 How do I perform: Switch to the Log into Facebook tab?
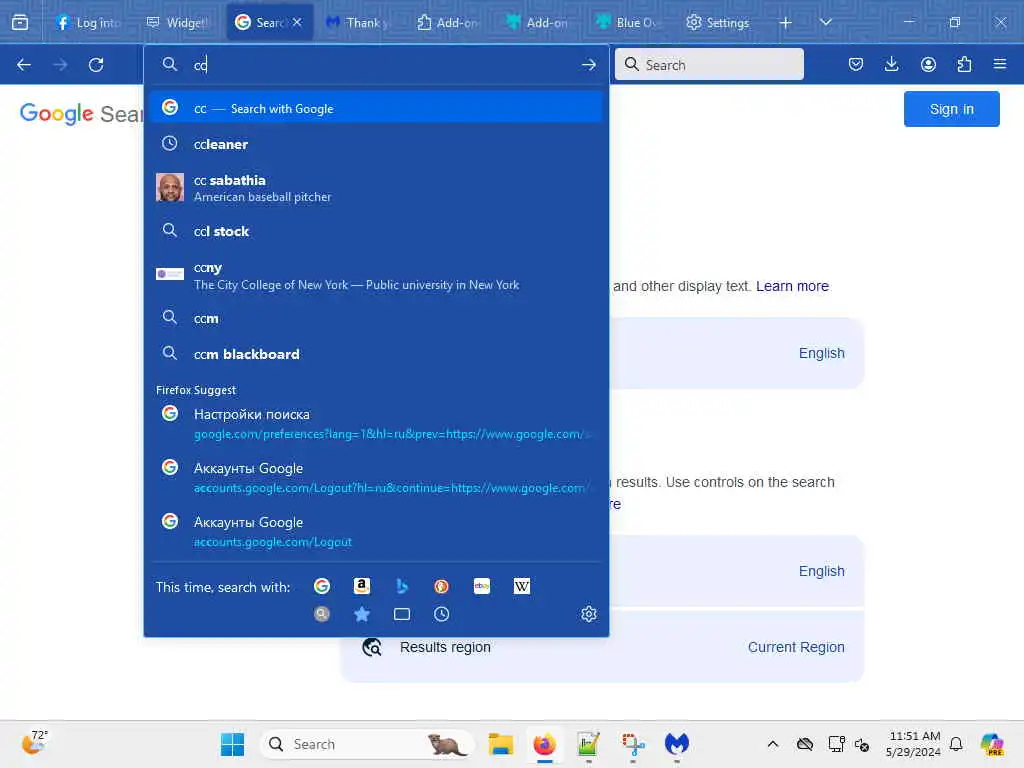89,22
